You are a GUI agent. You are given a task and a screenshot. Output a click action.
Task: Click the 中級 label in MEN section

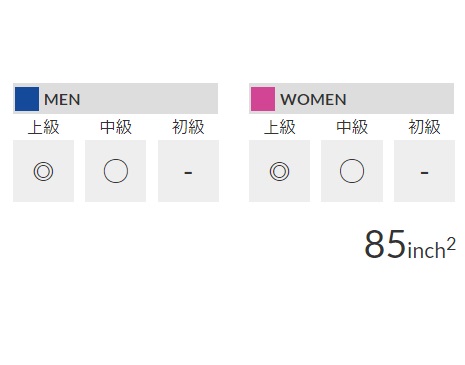[x=116, y=127]
